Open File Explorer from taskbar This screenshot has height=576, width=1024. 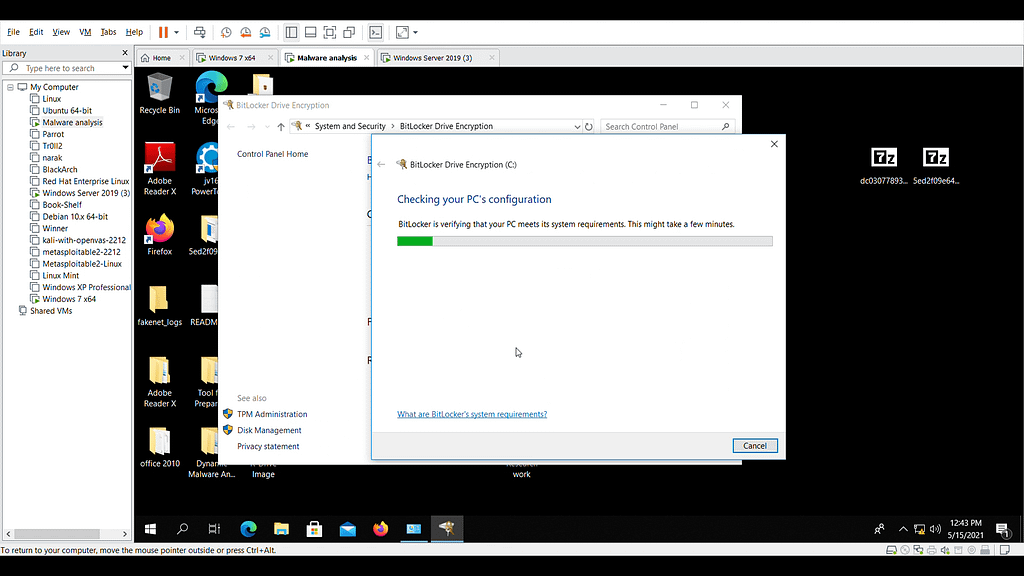coord(281,529)
